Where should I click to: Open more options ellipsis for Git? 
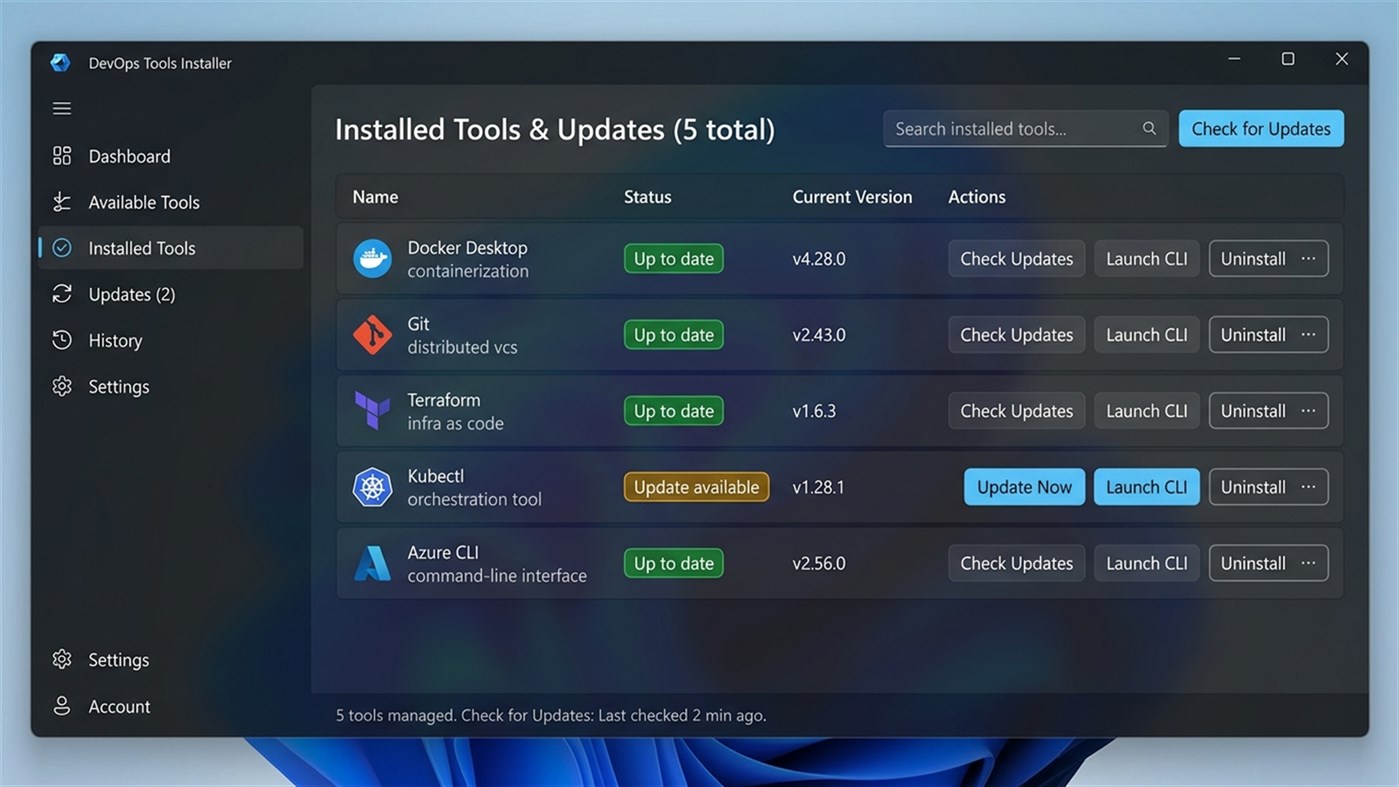pyautogui.click(x=1308, y=335)
